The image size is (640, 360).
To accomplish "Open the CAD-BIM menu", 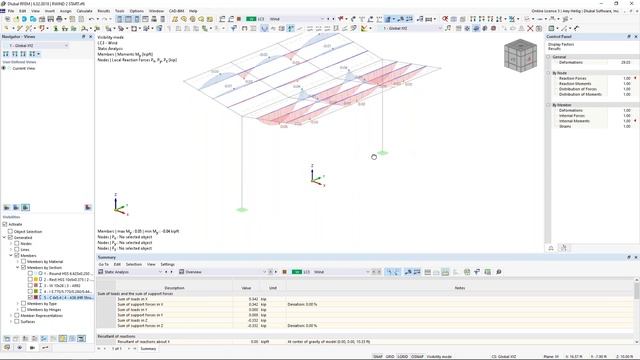I will pyautogui.click(x=176, y=11).
